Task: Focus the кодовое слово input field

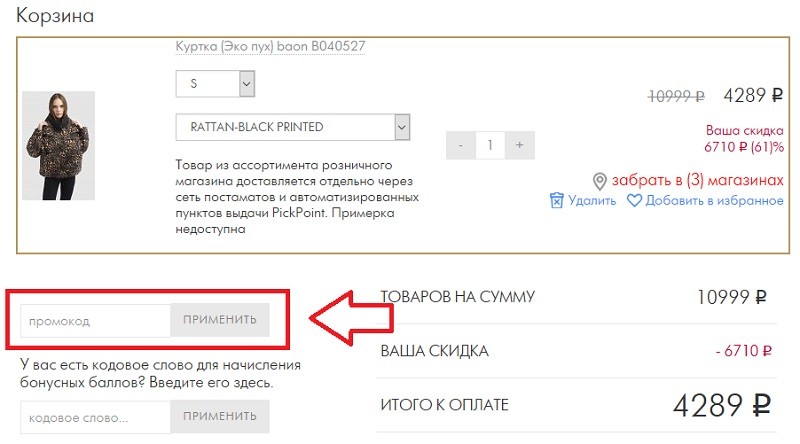Action: point(96,416)
